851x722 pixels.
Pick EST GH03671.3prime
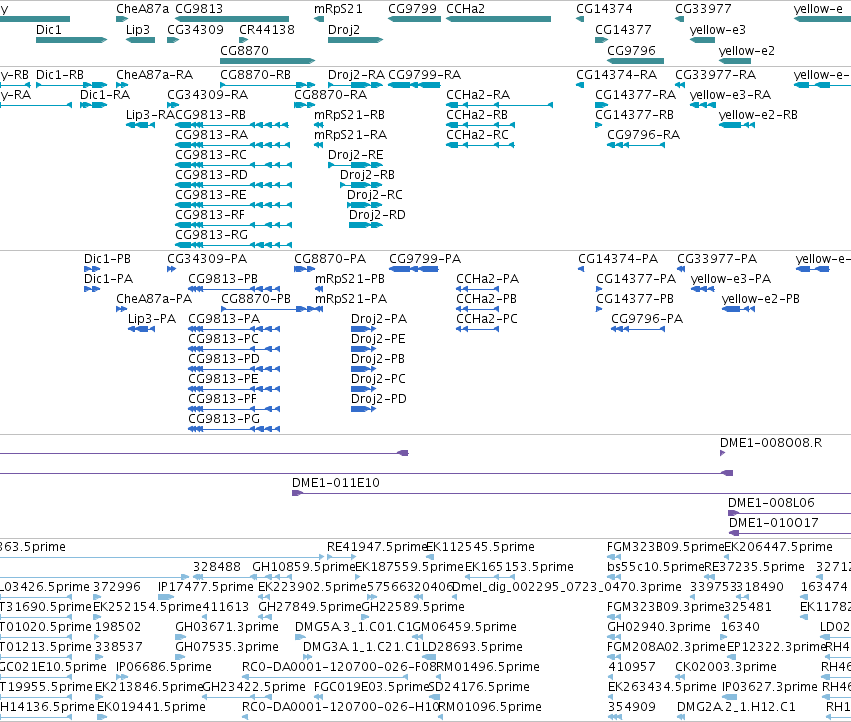point(227,627)
